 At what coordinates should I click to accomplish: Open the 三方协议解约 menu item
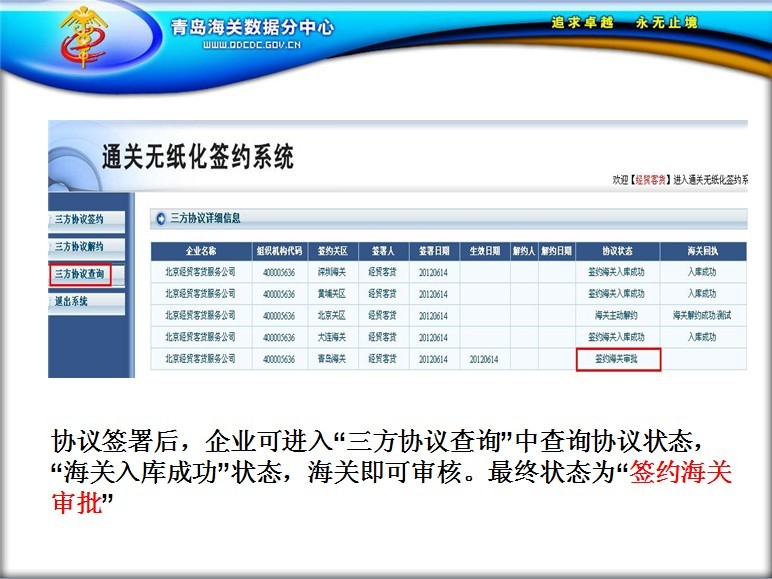(79, 246)
